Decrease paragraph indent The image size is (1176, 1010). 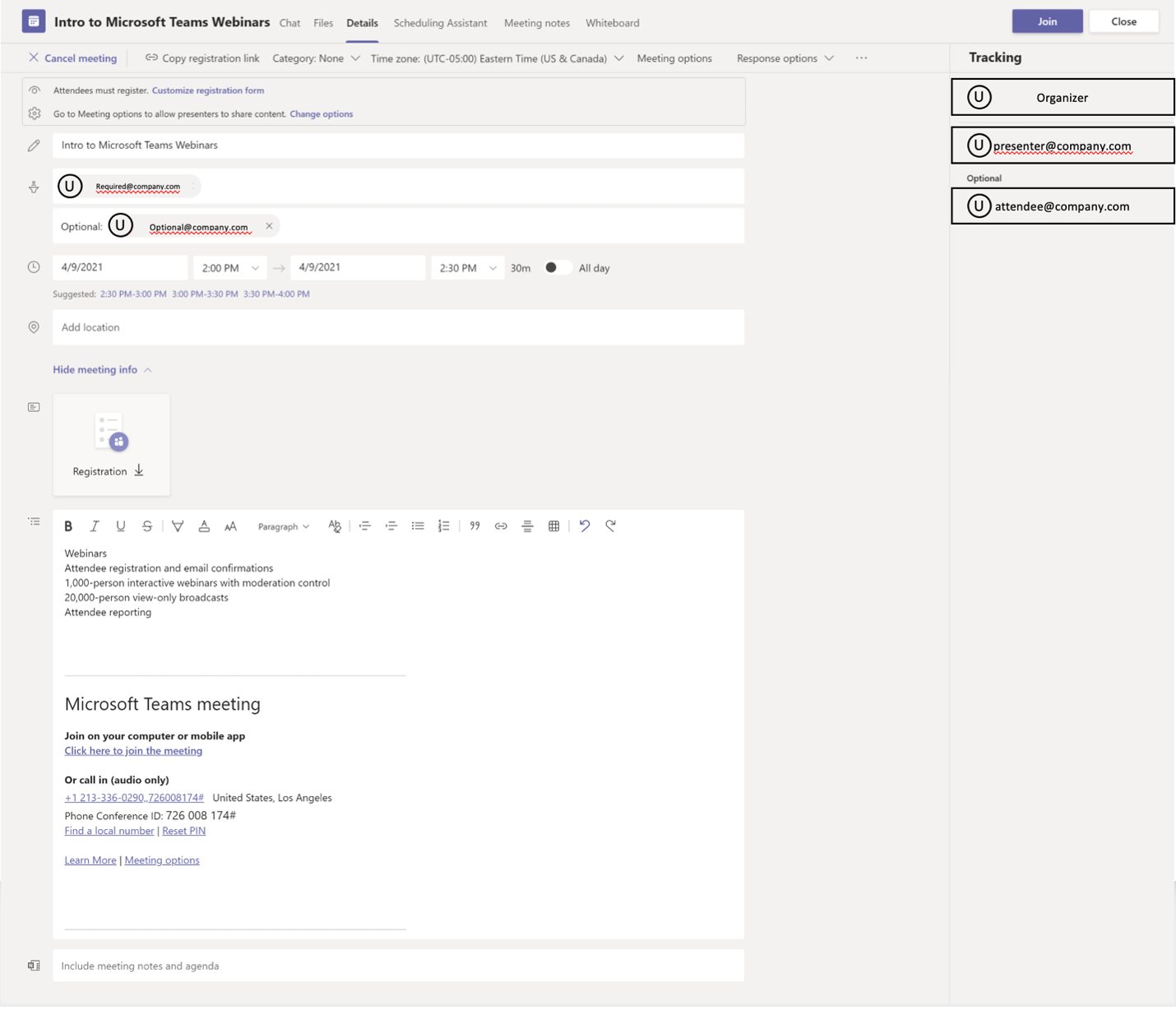click(365, 526)
